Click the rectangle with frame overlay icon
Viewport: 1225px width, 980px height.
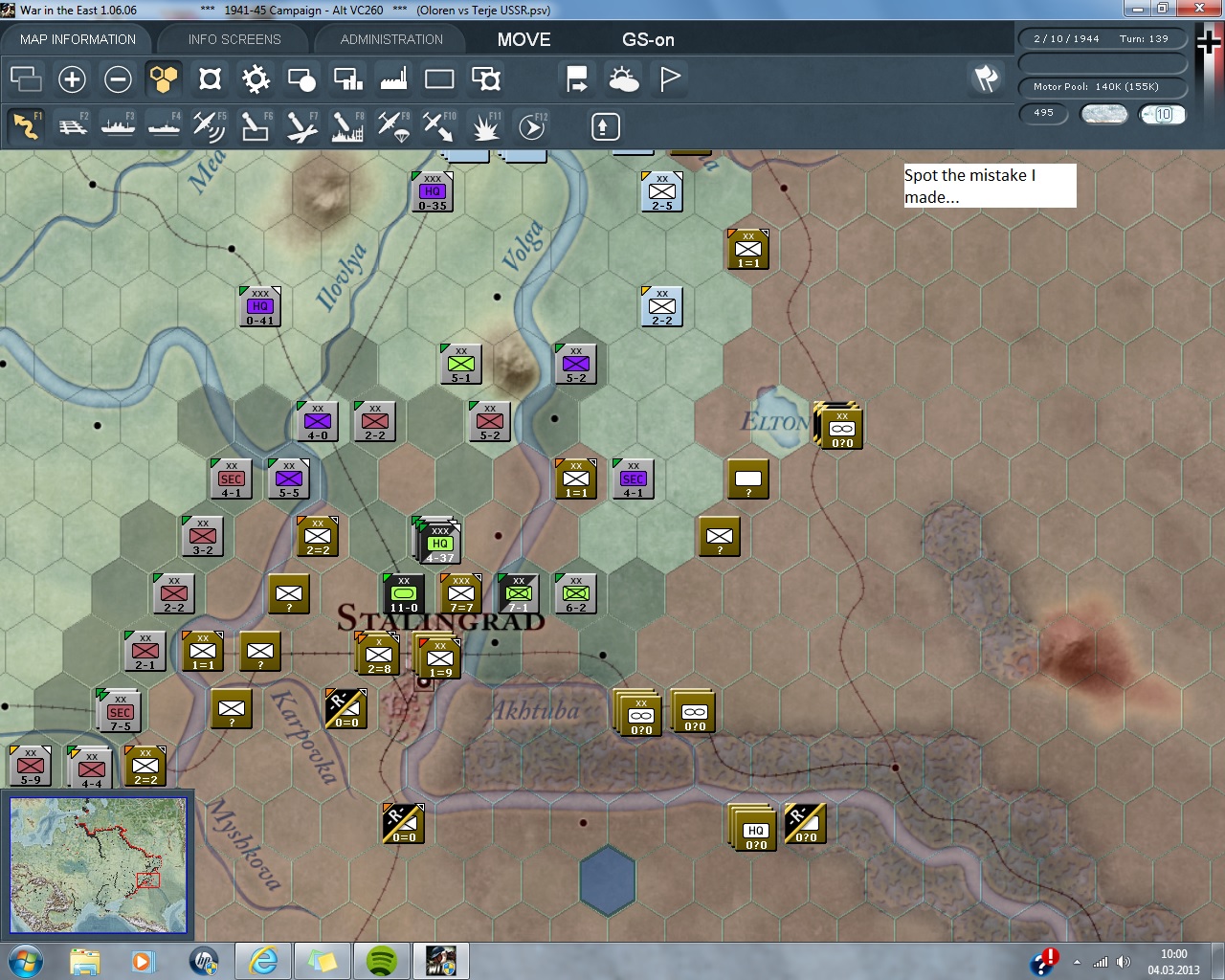[x=486, y=79]
